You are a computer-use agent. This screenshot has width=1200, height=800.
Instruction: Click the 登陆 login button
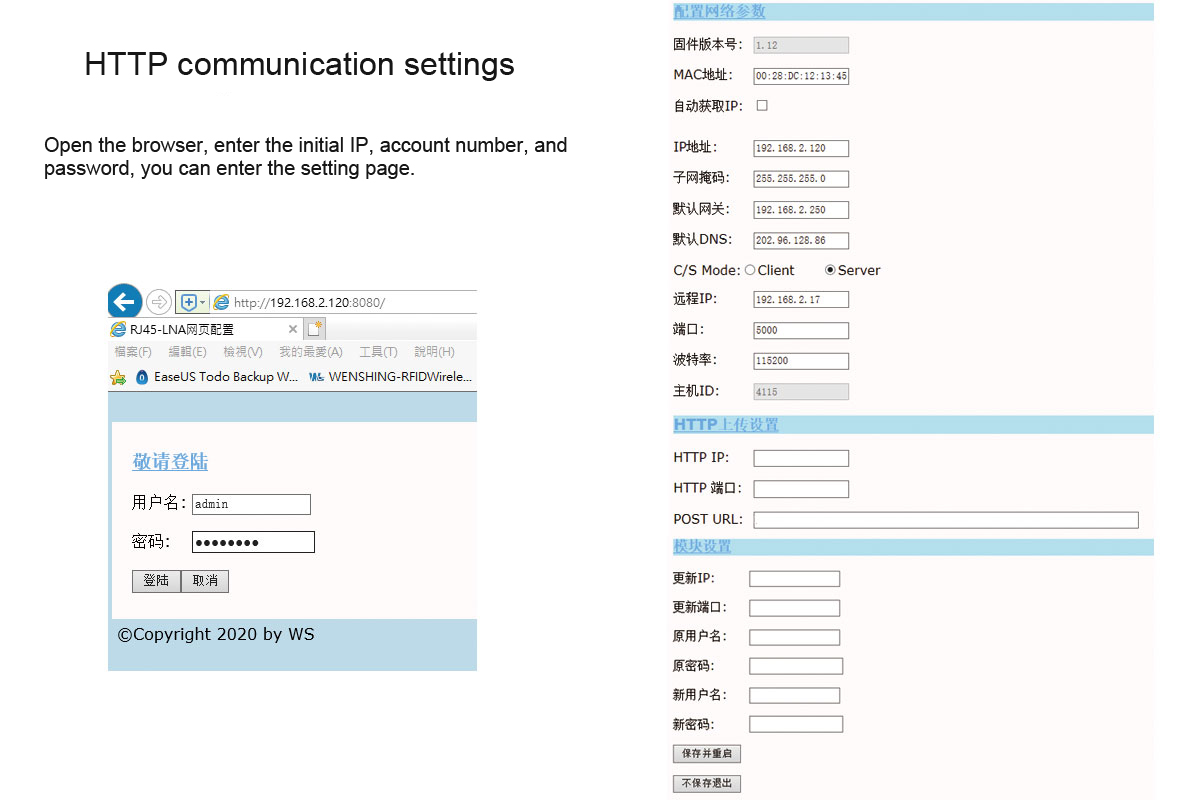click(156, 581)
